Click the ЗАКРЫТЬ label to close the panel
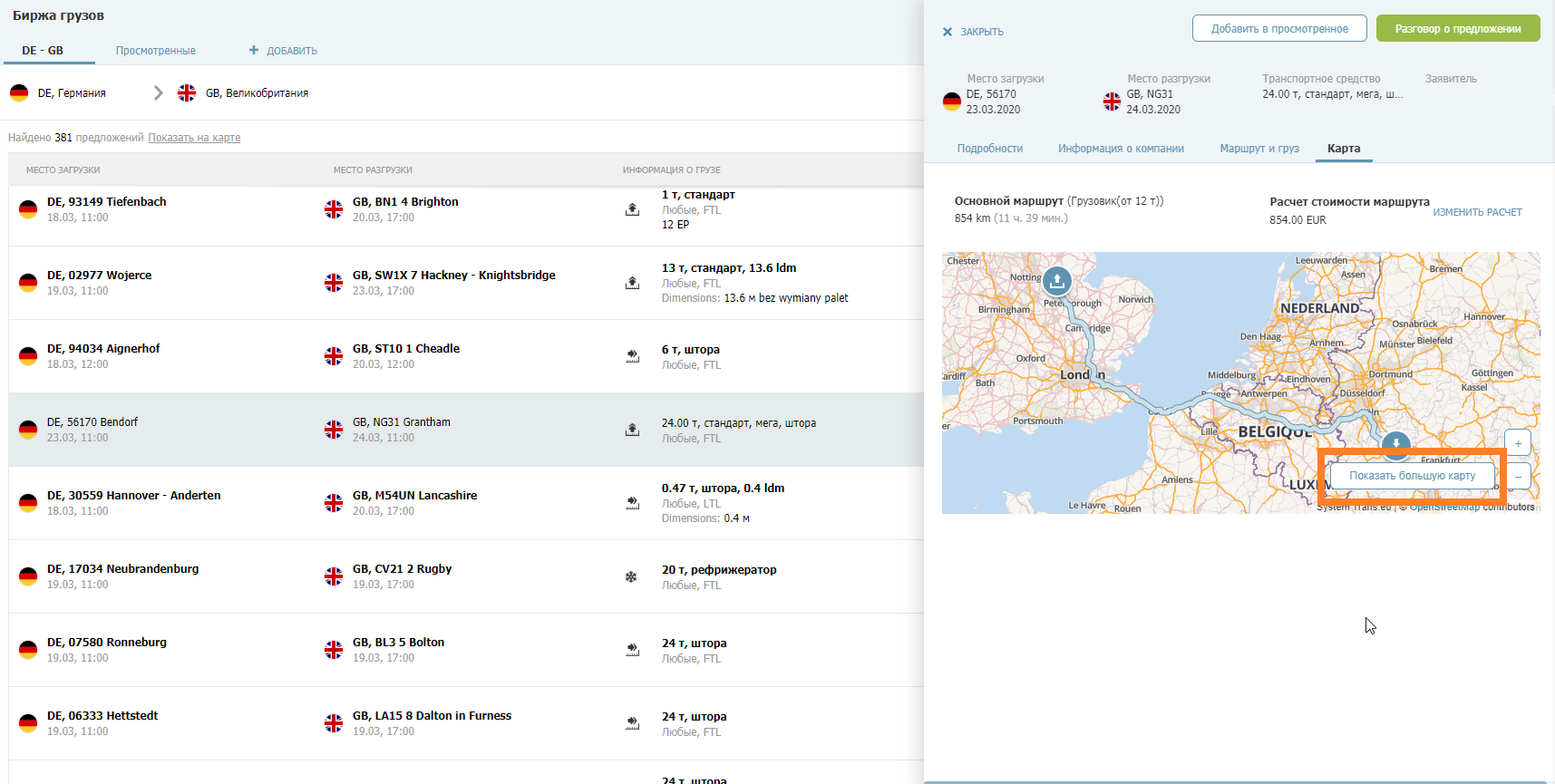1555x784 pixels. (982, 32)
